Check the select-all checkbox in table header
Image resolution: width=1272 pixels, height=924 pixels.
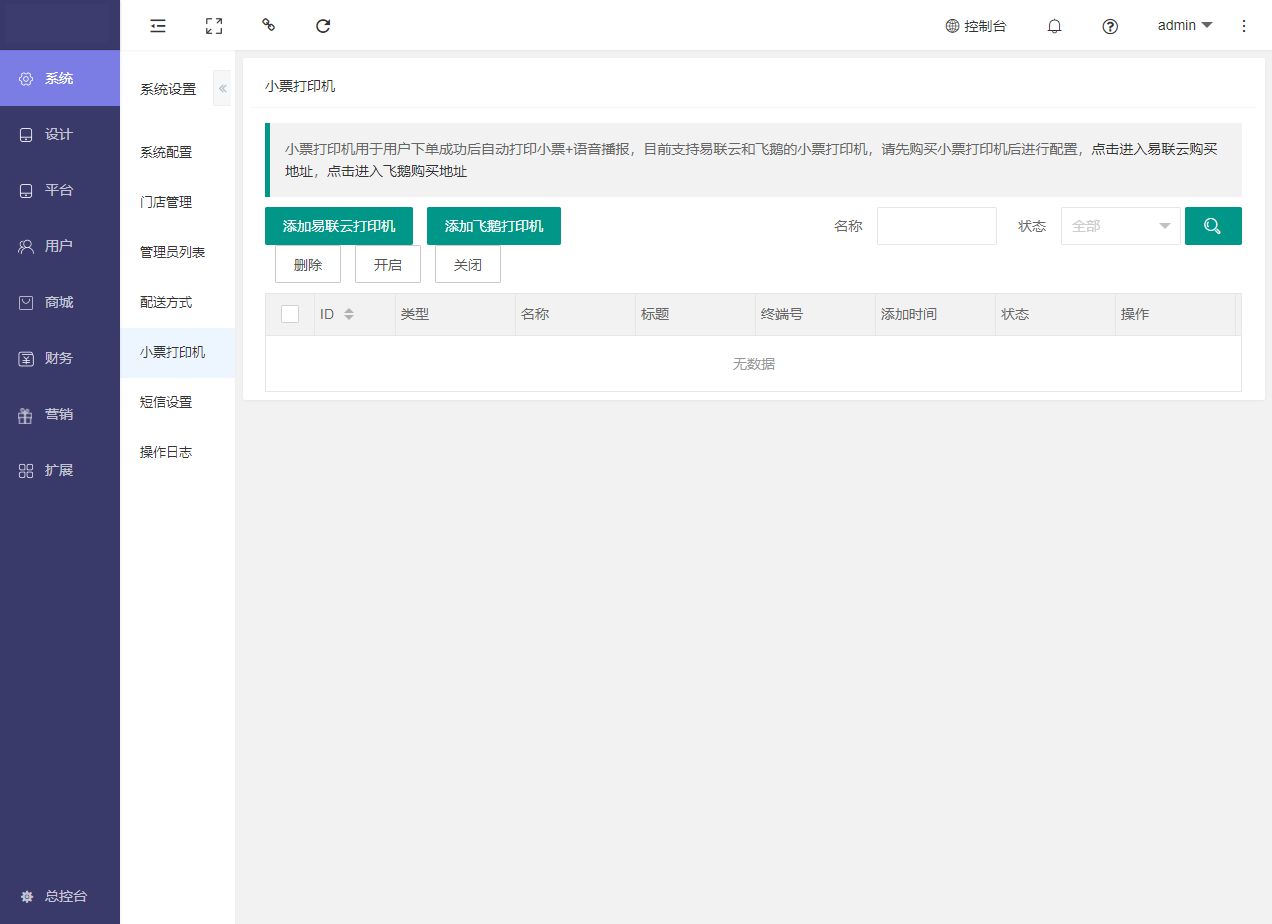click(290, 314)
